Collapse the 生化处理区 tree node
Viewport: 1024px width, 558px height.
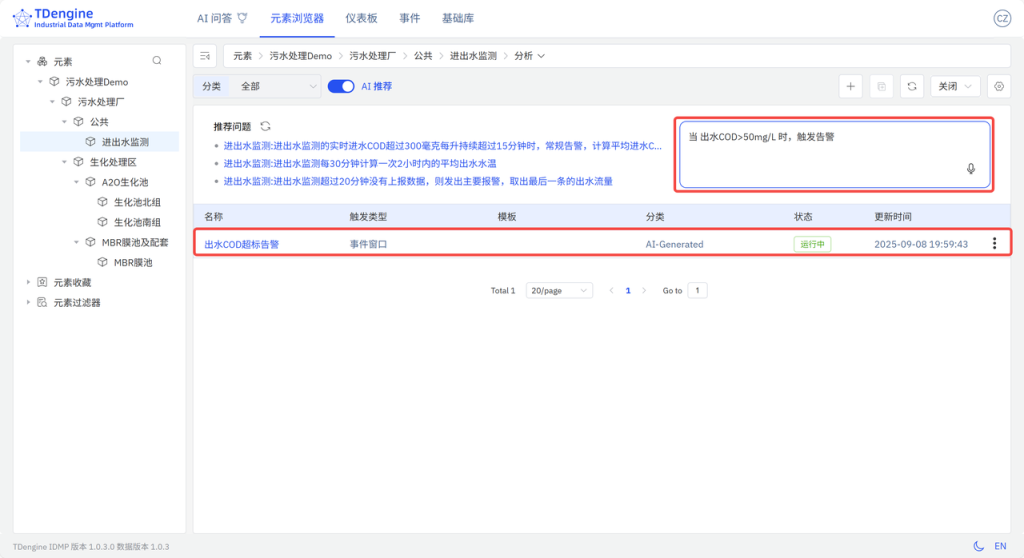65,162
